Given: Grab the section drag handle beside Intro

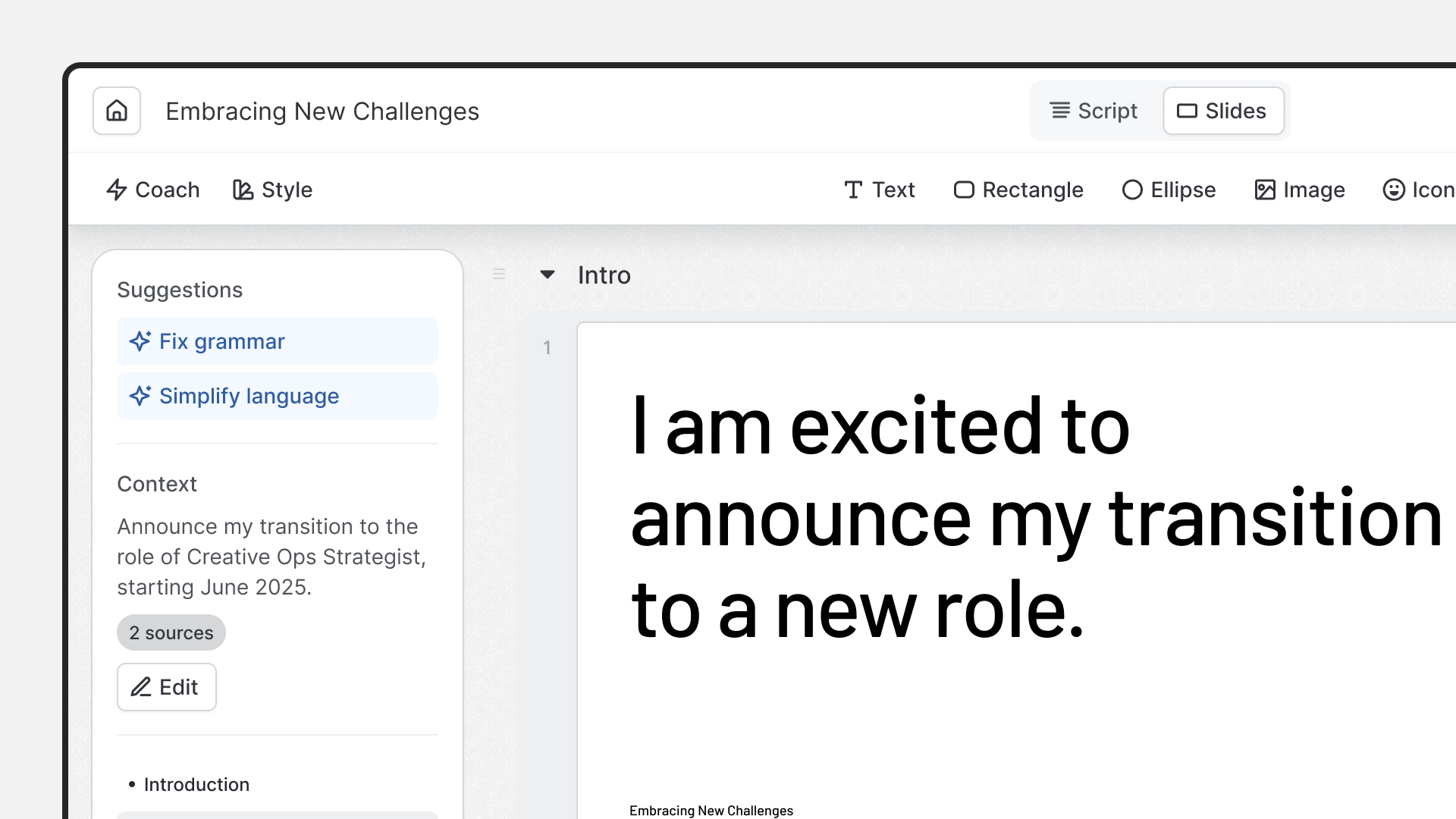Looking at the screenshot, I should tap(499, 275).
